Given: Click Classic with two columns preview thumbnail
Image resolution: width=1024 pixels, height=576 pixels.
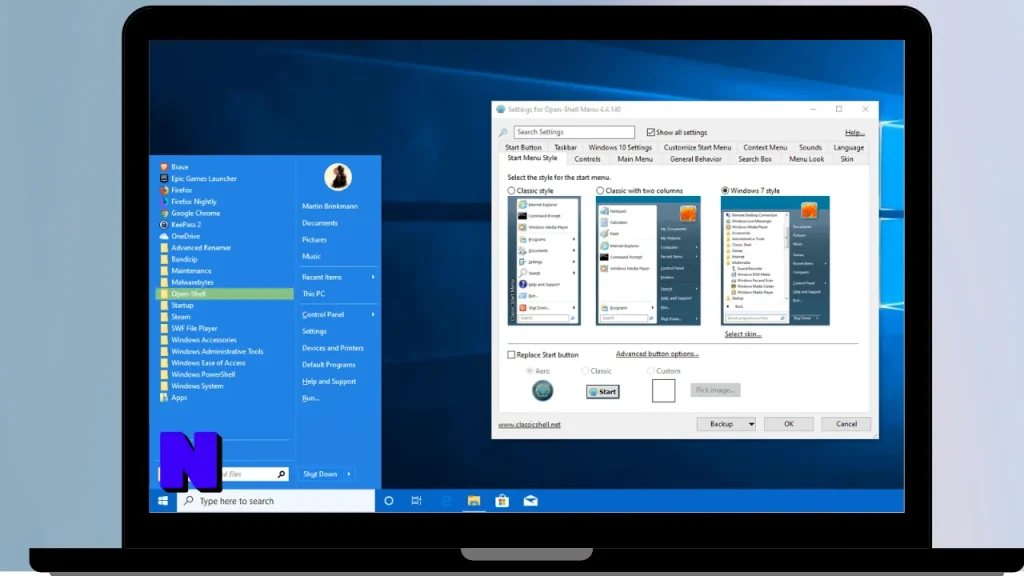Looking at the screenshot, I should tap(648, 261).
